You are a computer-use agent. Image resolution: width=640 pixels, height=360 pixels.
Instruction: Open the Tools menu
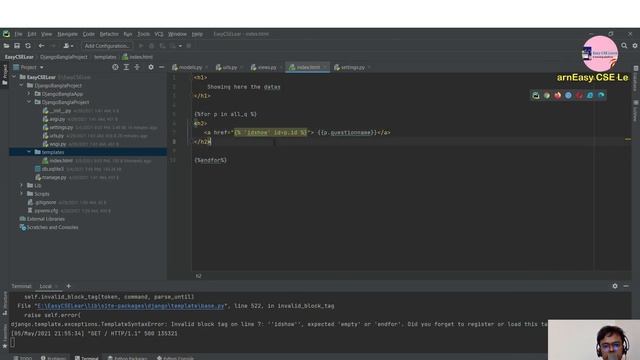click(143, 34)
